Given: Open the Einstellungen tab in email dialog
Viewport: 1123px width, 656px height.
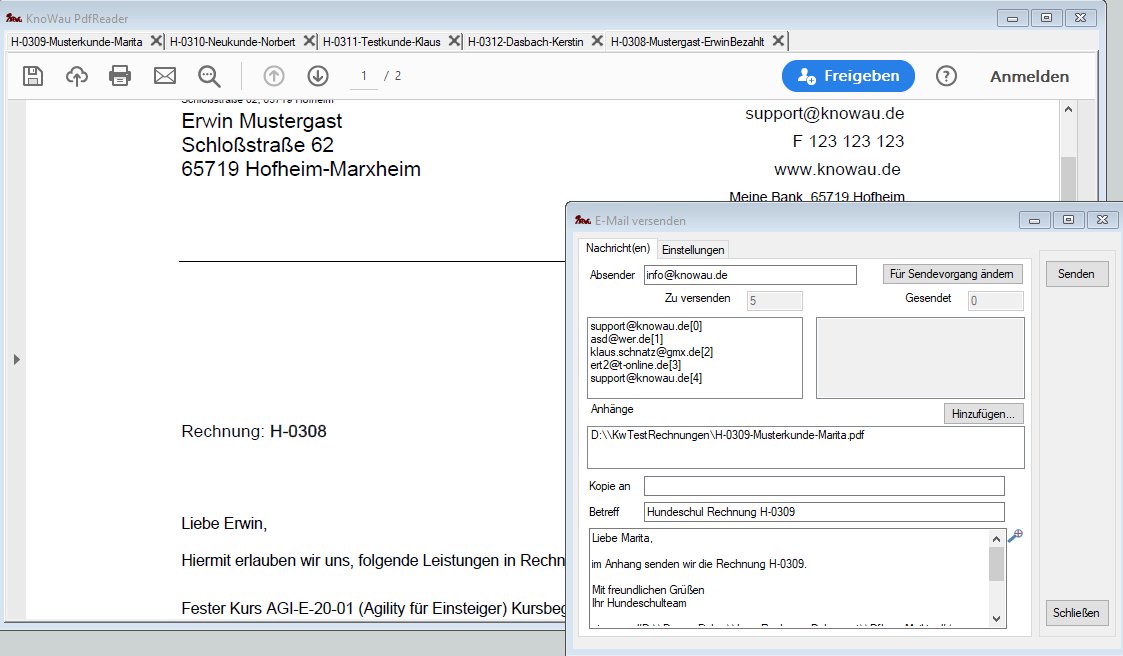Looking at the screenshot, I should pyautogui.click(x=693, y=249).
